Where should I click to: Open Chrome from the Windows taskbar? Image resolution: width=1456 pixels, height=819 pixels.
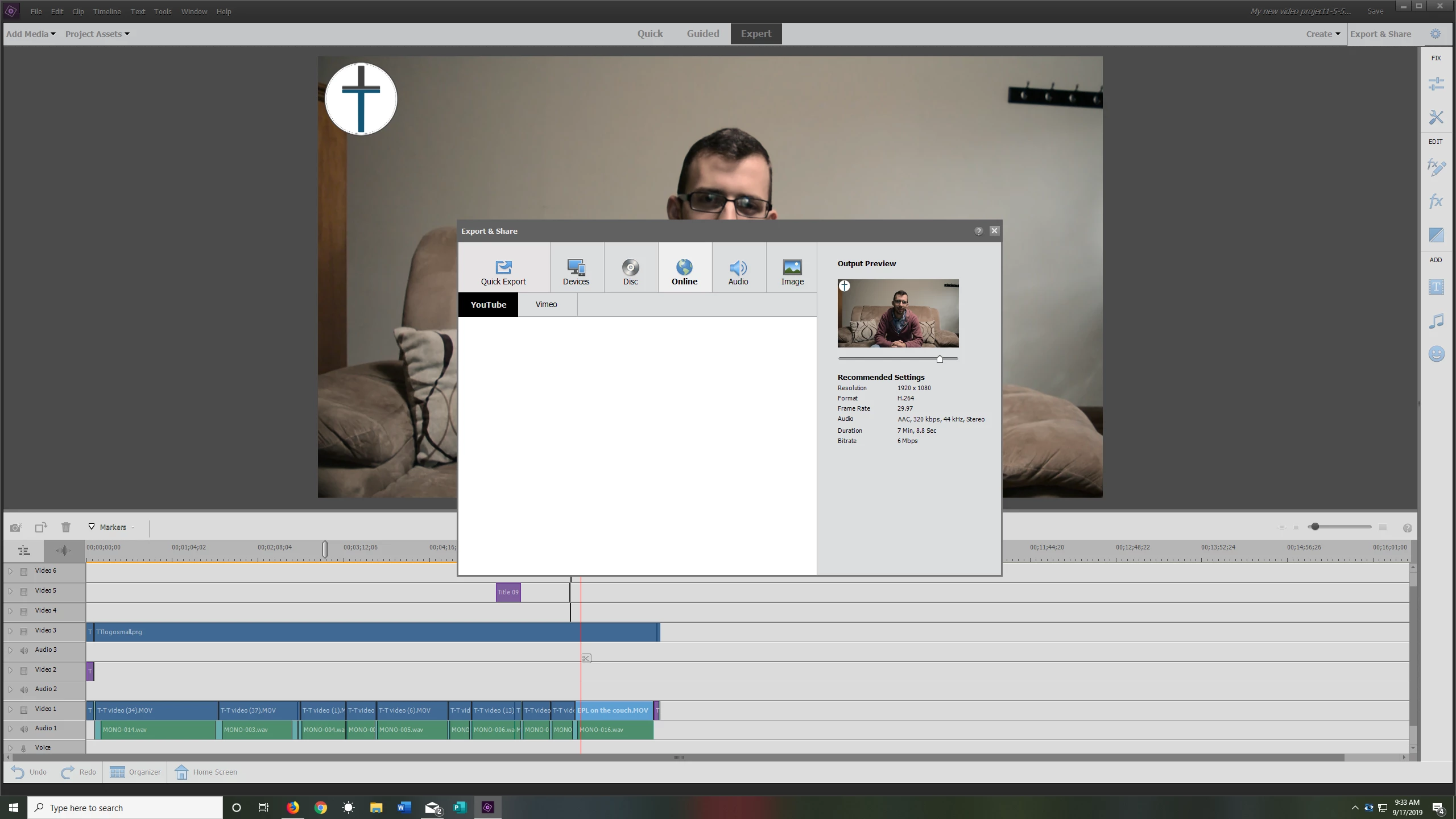[321, 808]
